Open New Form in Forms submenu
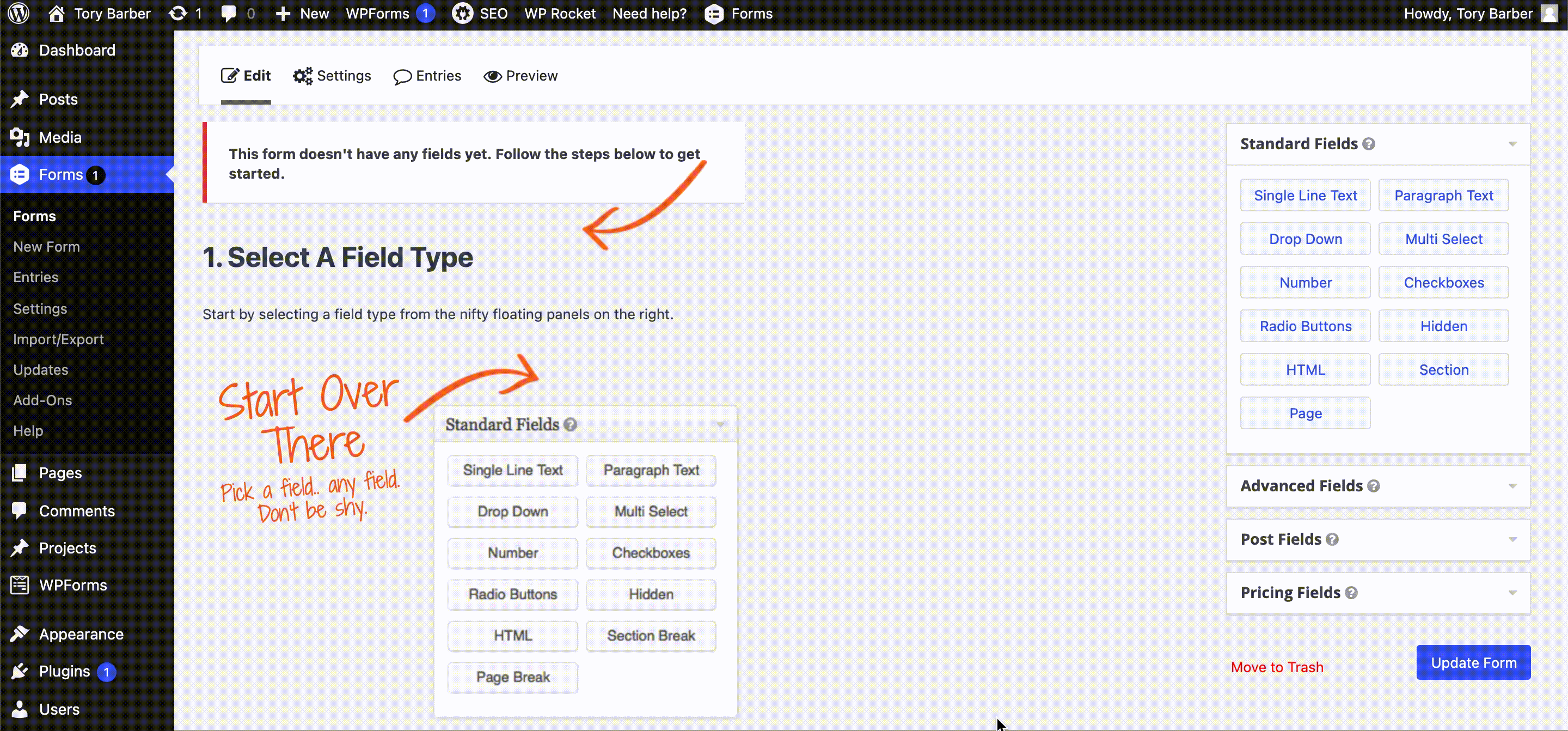Screen dimensions: 1568x731 pos(46,247)
